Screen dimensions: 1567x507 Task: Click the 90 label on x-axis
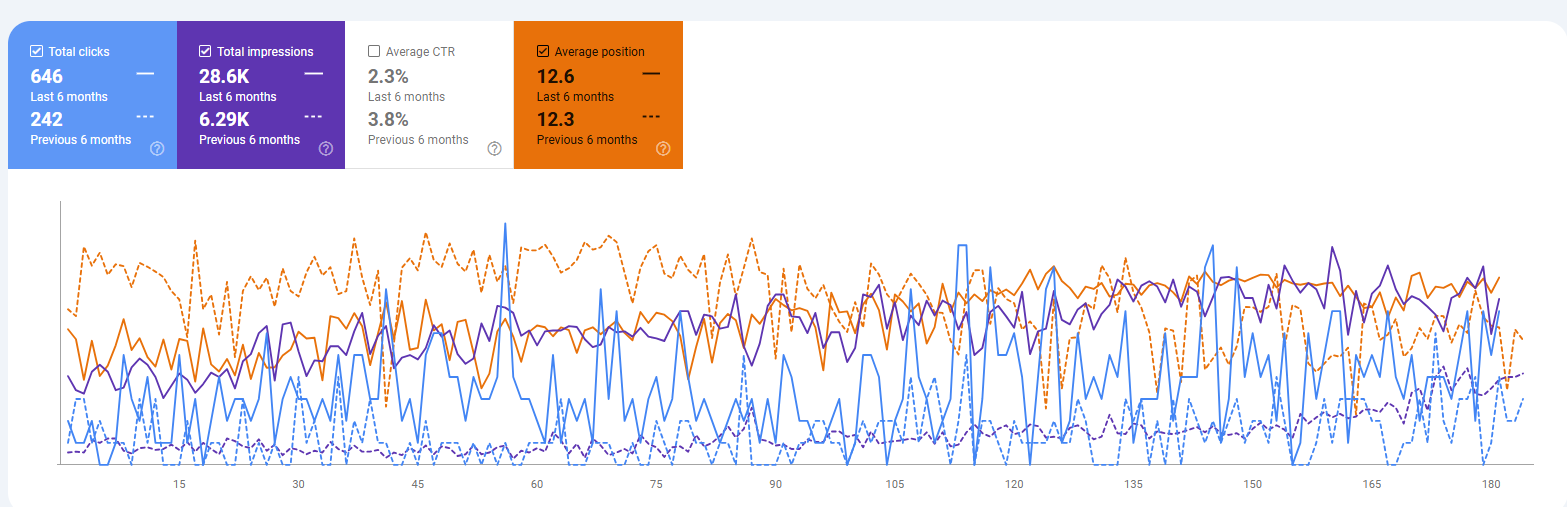pyautogui.click(x=776, y=484)
